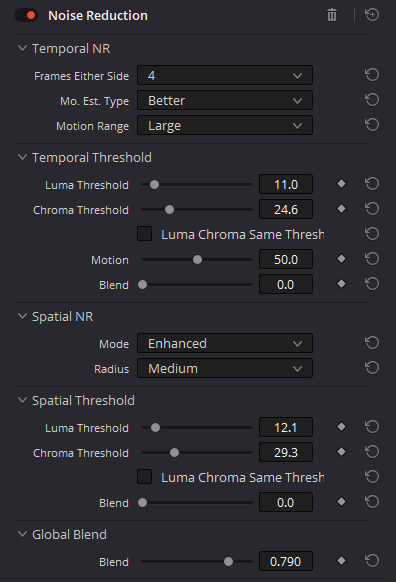Reset the Spatial Luma Threshold value
The width and height of the screenshot is (396, 582).
[372, 427]
